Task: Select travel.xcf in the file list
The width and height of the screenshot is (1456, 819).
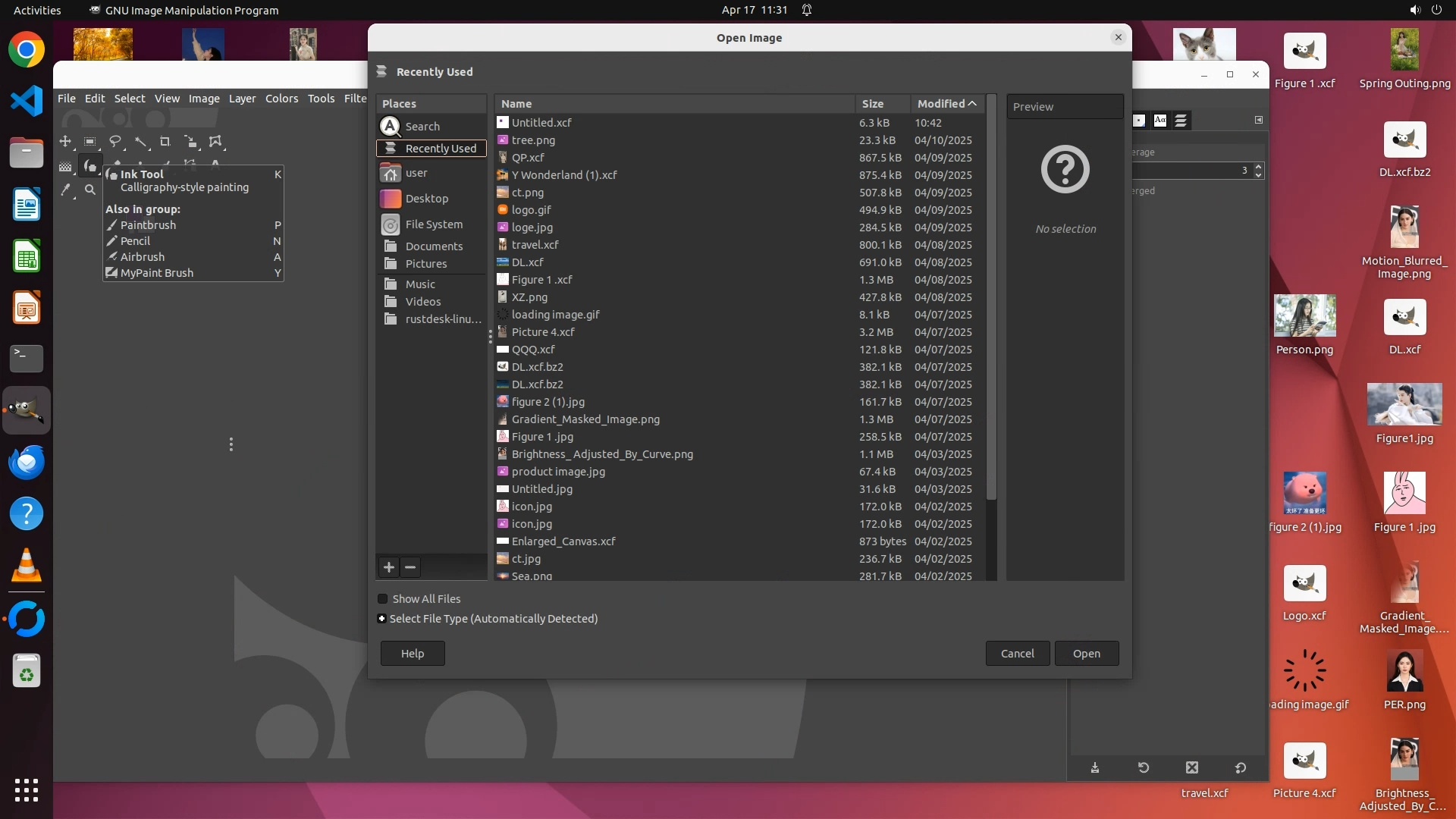Action: point(535,245)
